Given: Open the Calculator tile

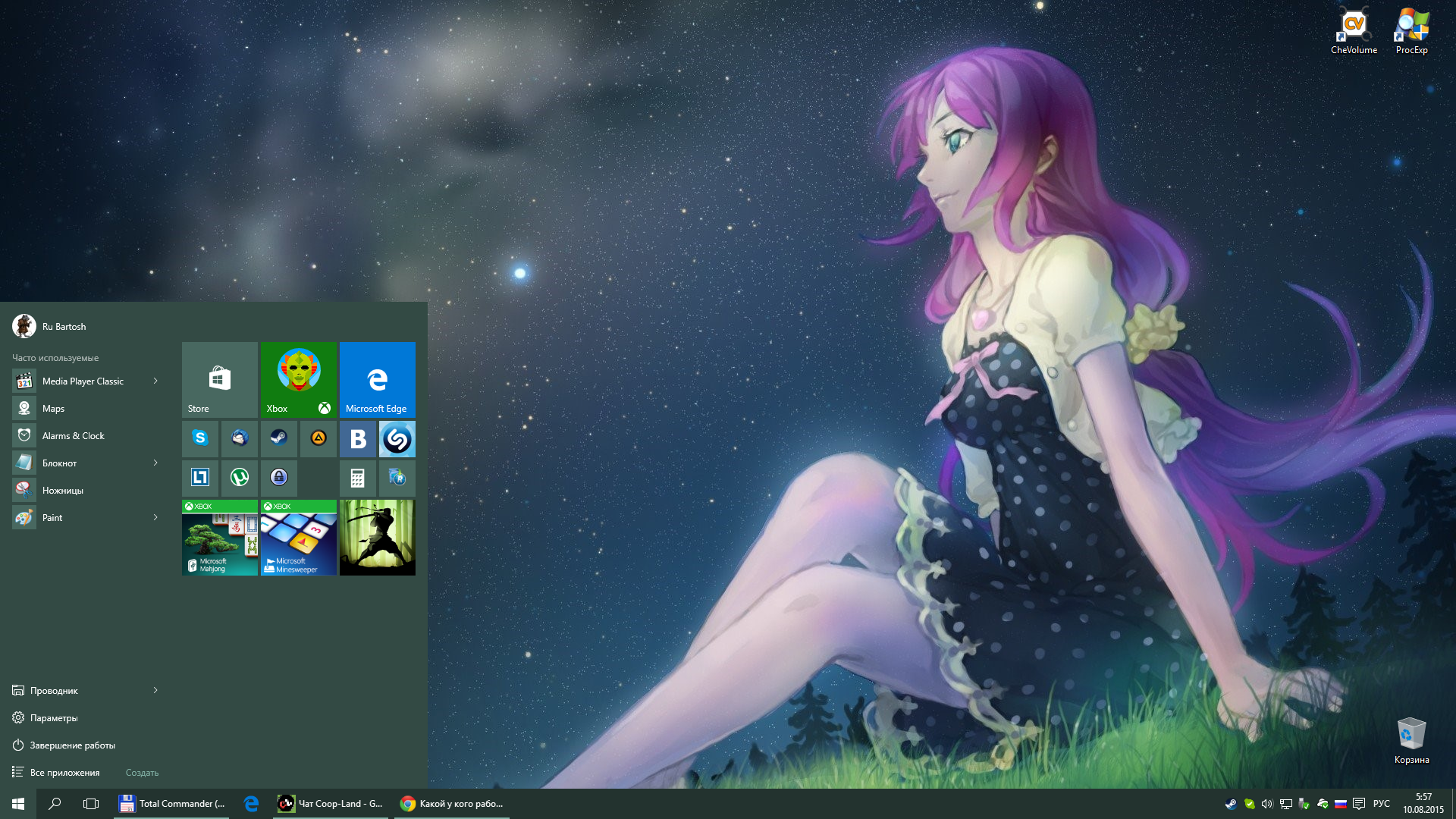Looking at the screenshot, I should point(358,478).
